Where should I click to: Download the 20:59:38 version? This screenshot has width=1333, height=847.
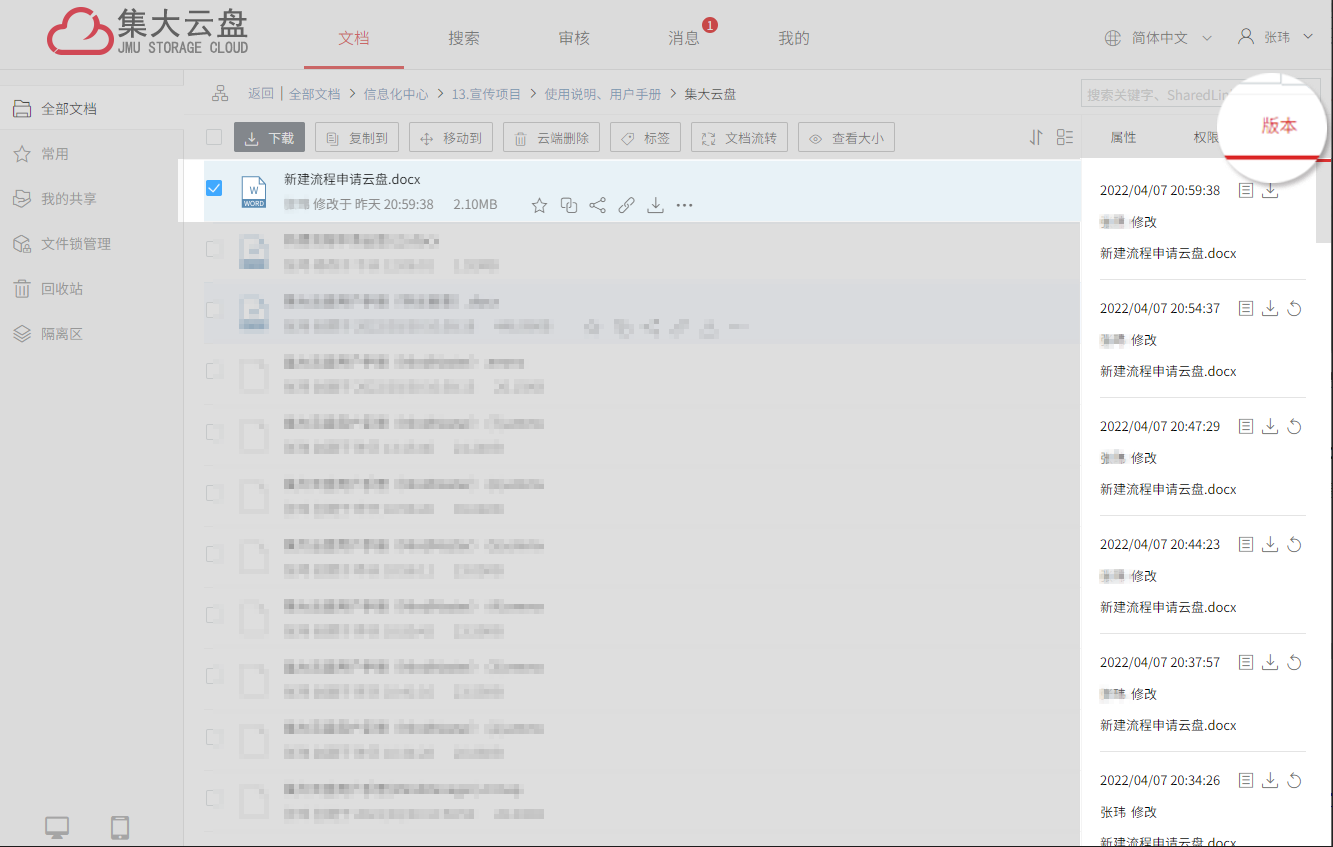click(1270, 190)
